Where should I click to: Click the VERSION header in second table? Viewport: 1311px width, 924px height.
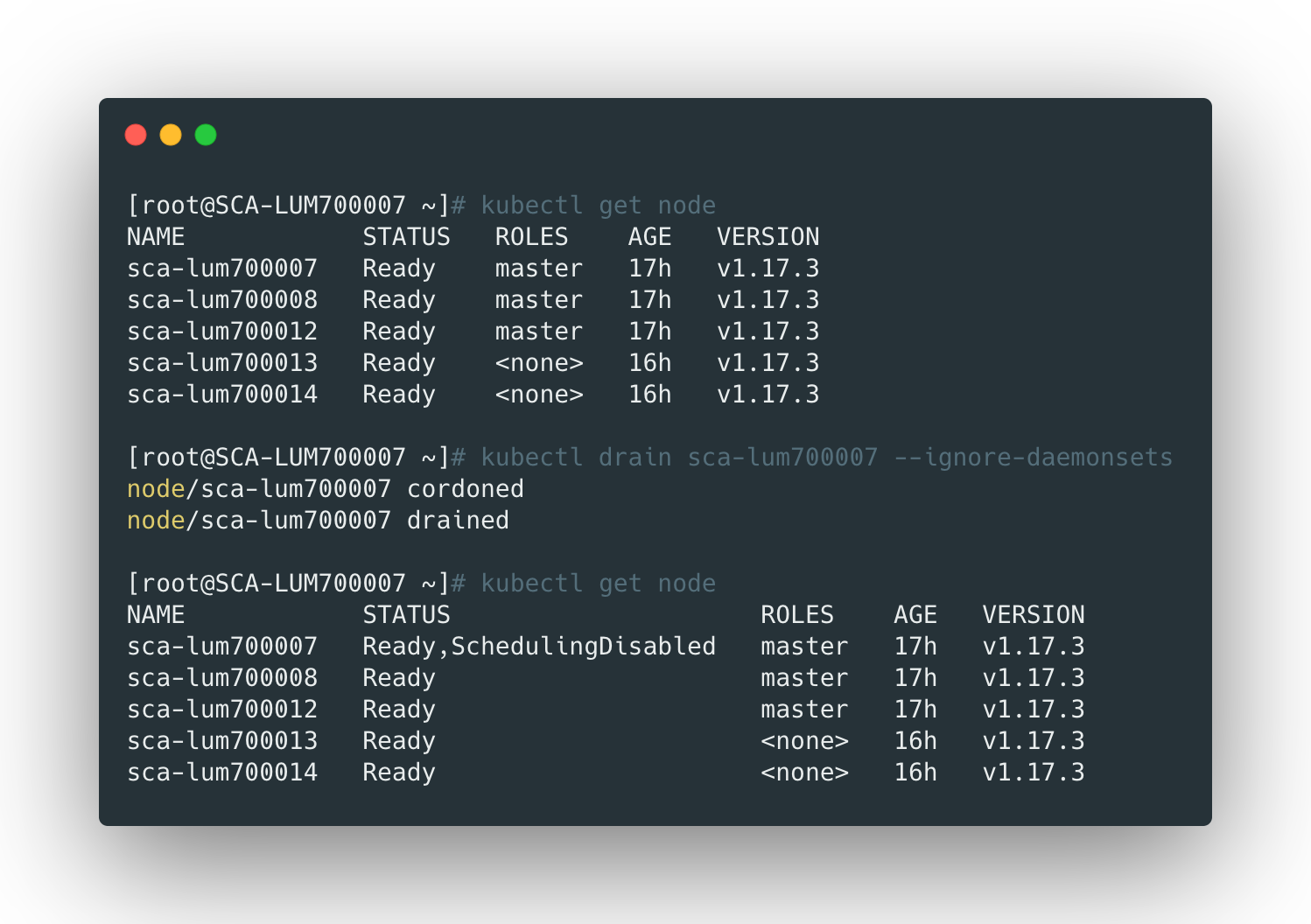pyautogui.click(x=1033, y=615)
